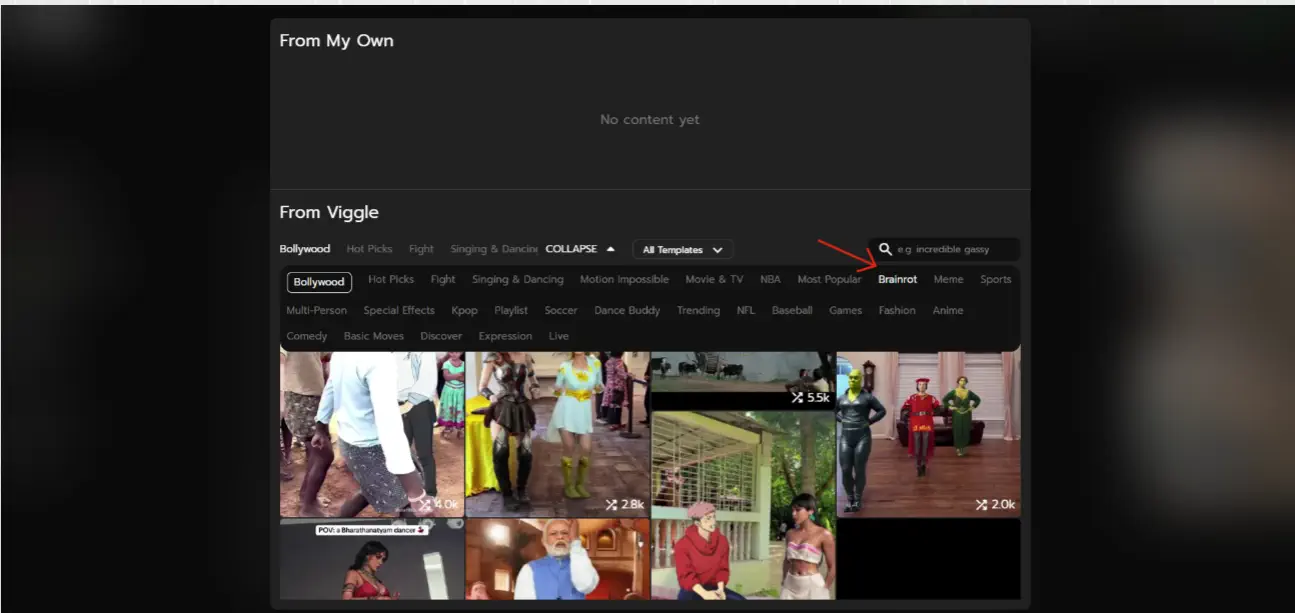The image size is (1295, 613).
Task: Select the Dance Buddy category
Action: [627, 310]
